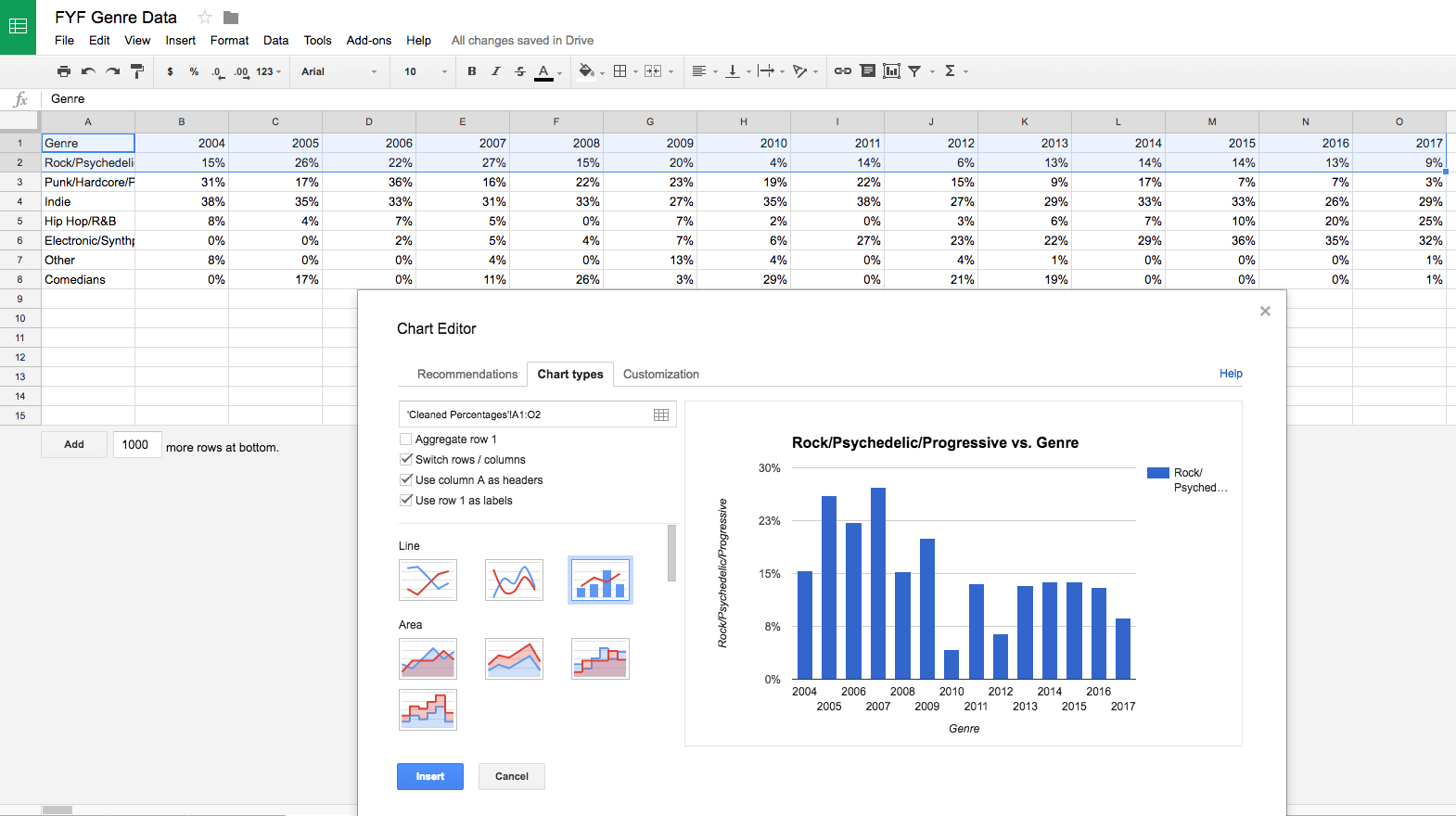Increase decimal places

pos(241,71)
